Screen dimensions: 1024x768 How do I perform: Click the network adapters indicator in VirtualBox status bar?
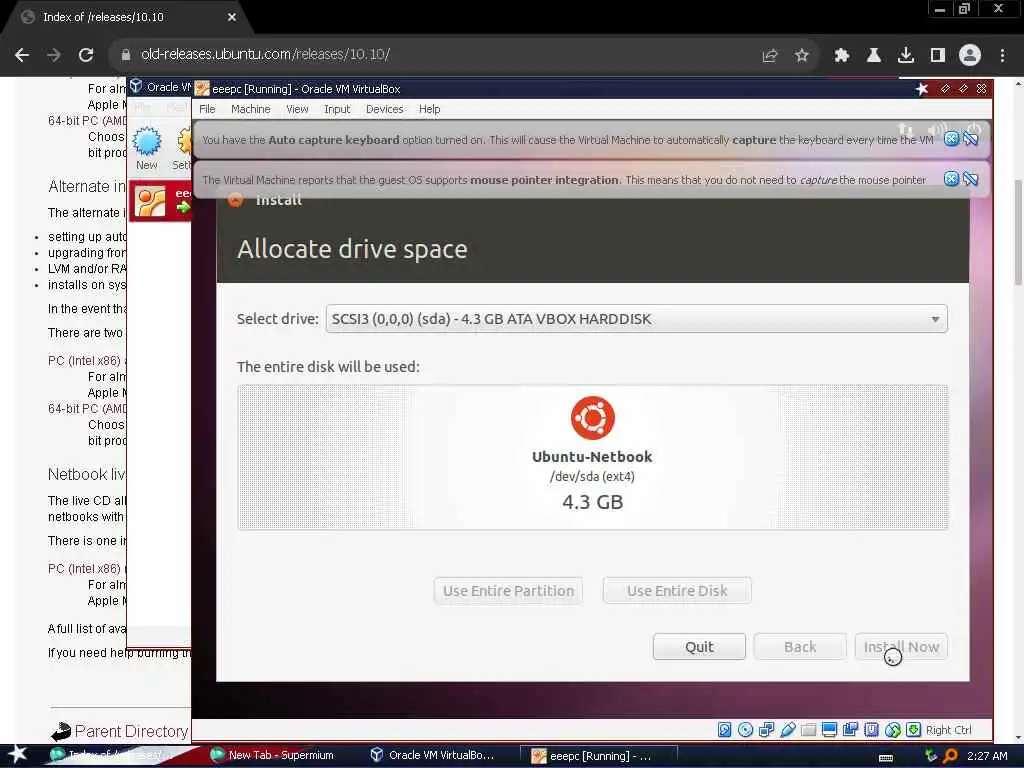(766, 729)
